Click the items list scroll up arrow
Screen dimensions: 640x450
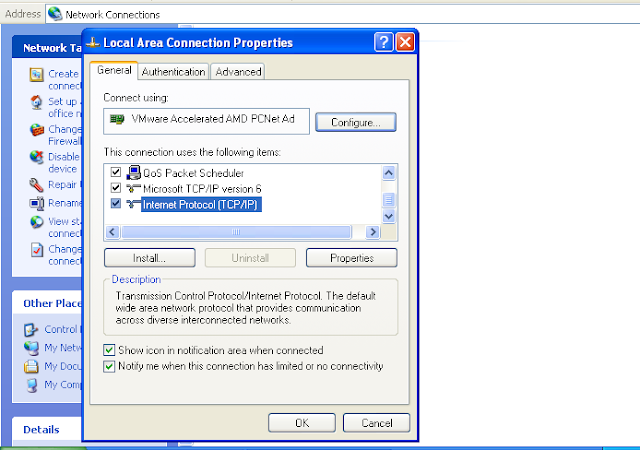point(389,173)
